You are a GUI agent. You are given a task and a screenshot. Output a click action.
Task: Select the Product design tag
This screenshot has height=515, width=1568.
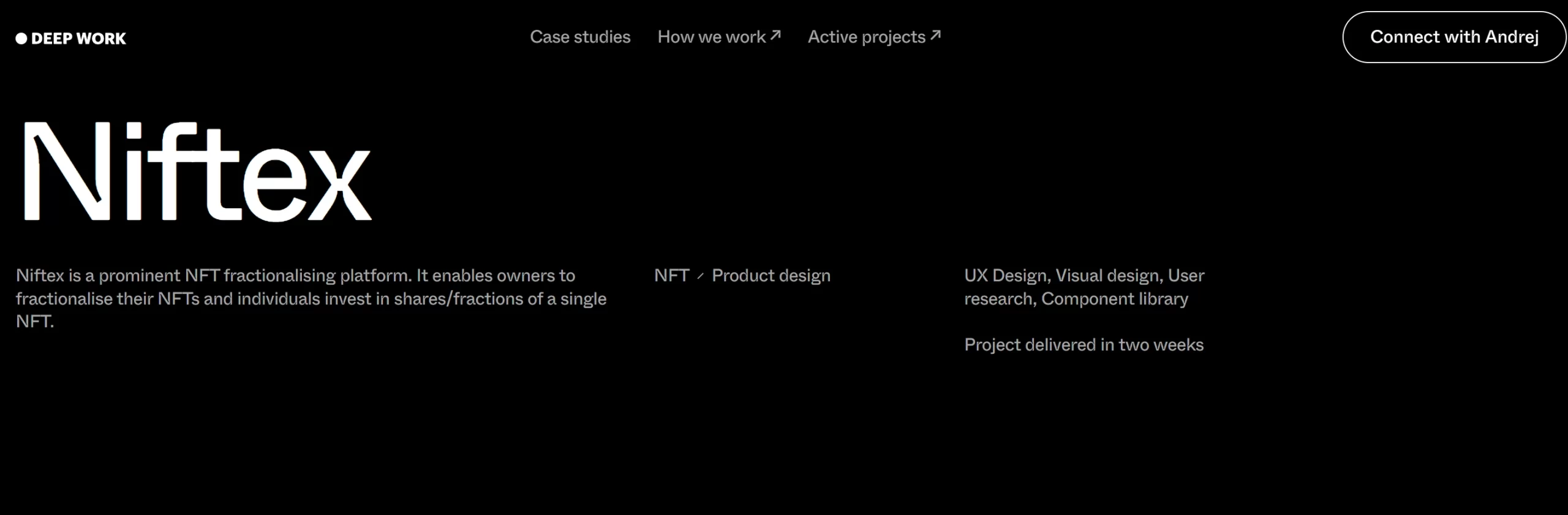[x=771, y=276]
